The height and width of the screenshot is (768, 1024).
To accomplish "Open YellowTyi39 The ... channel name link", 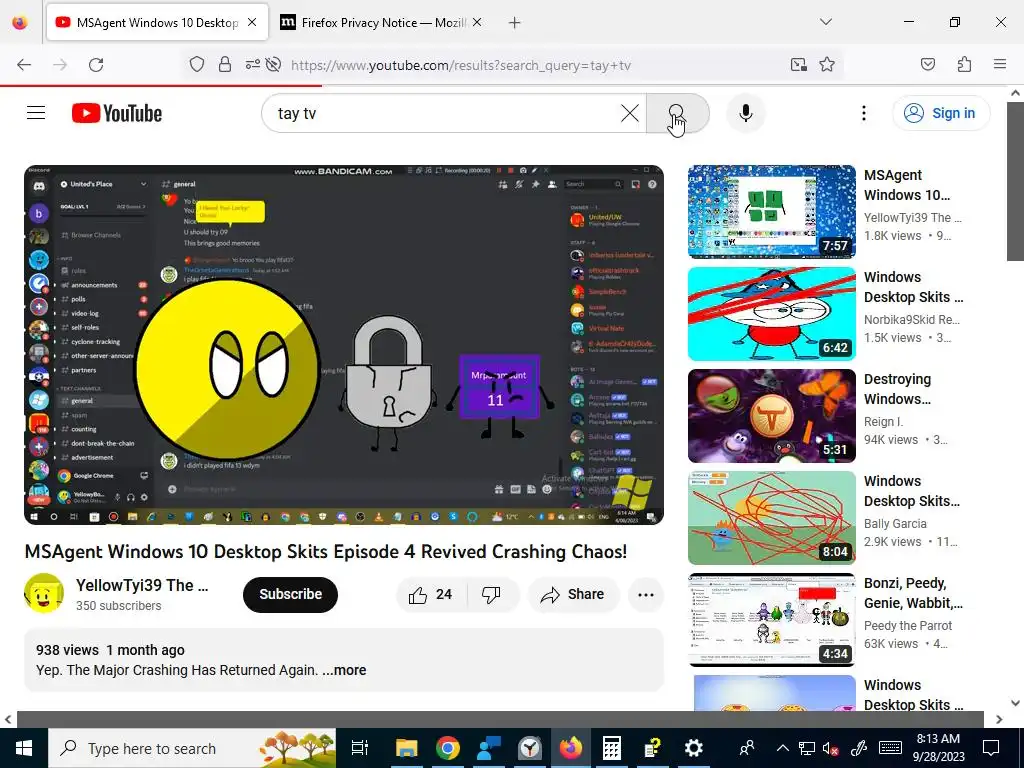I will click(x=142, y=585).
